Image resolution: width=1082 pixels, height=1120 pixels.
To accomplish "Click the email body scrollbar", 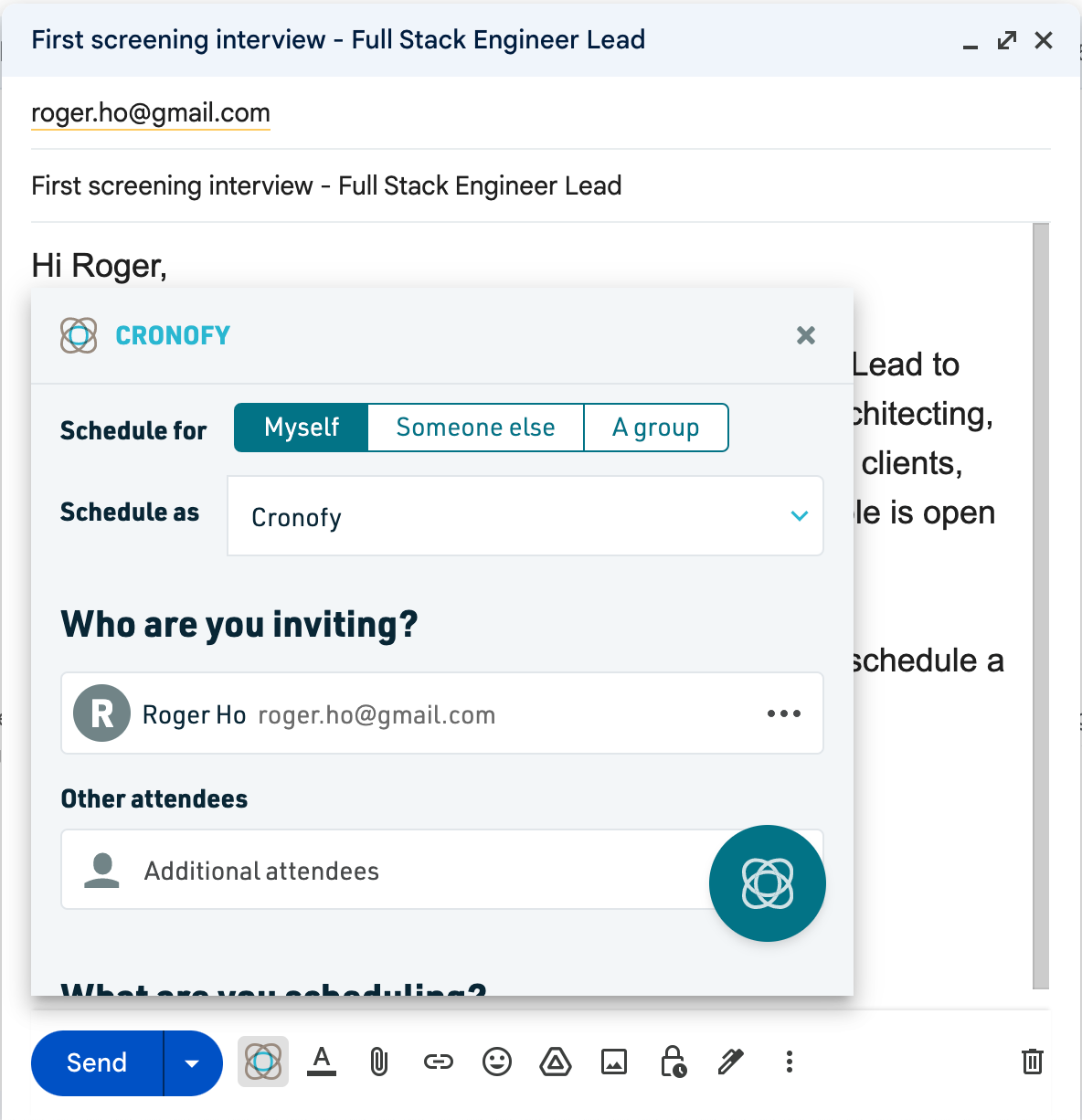I will pyautogui.click(x=1041, y=606).
